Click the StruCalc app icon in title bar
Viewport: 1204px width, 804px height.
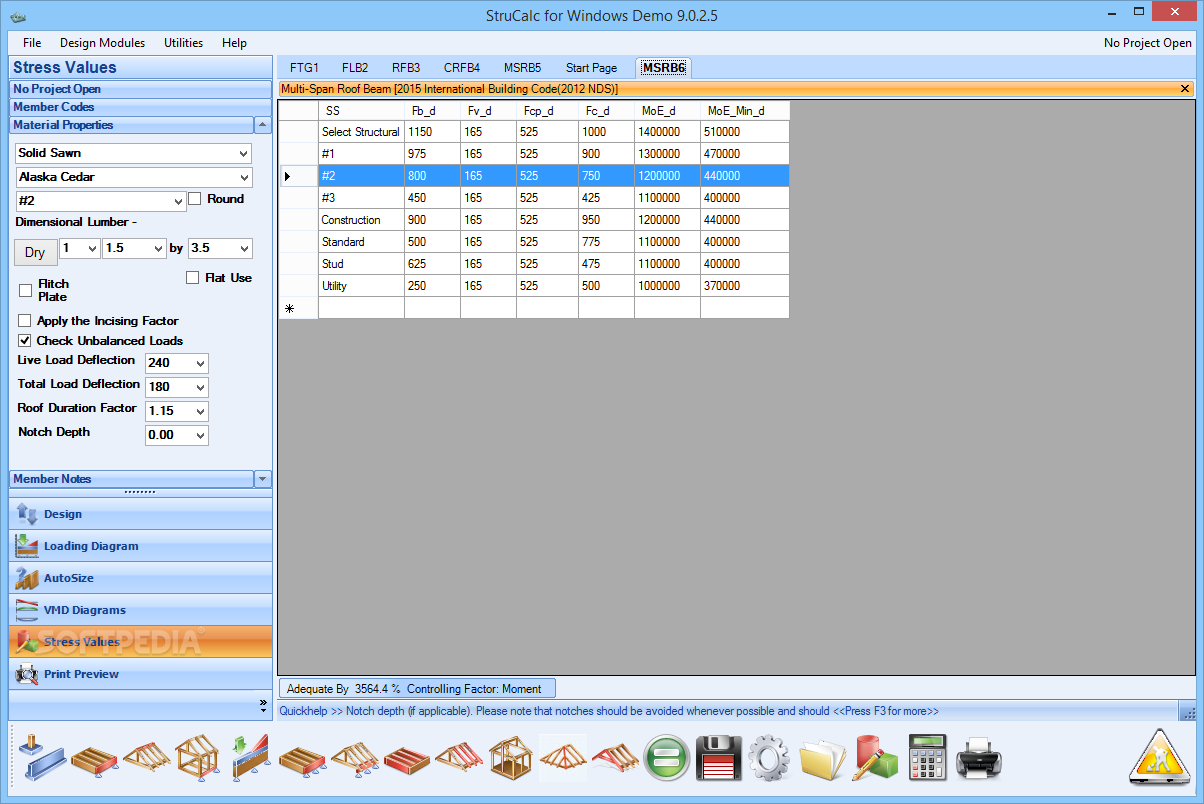[x=18, y=15]
